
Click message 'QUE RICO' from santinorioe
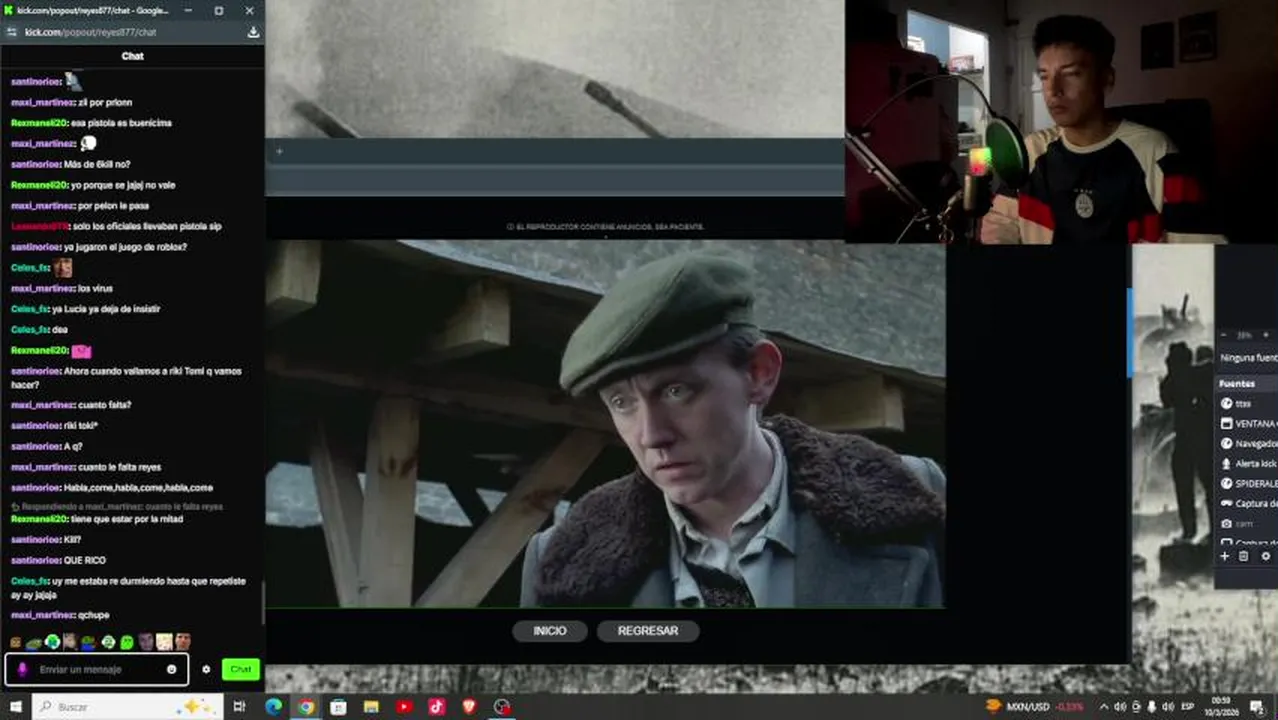tap(85, 560)
